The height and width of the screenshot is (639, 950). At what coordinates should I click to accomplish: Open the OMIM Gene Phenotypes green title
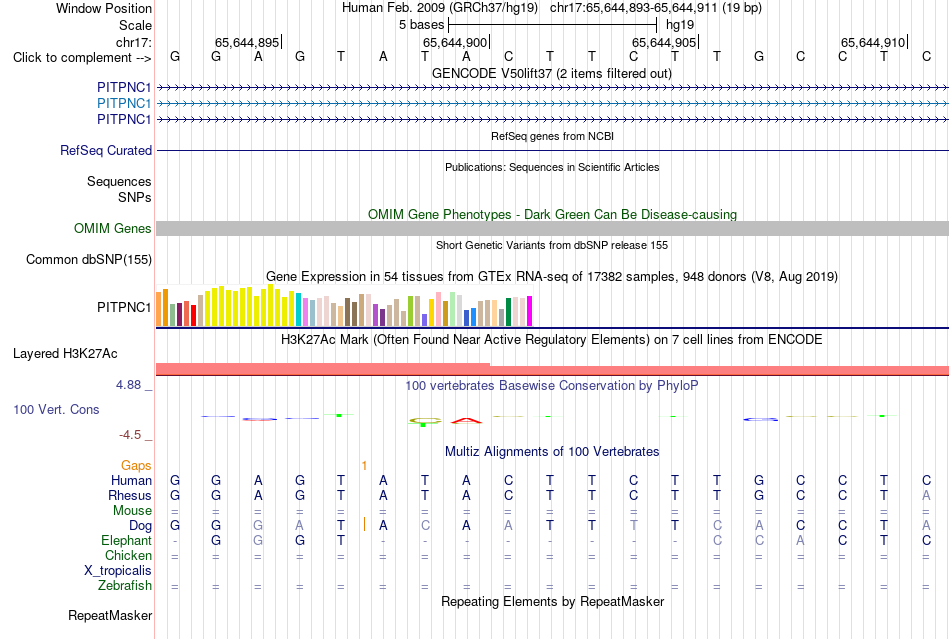coord(552,214)
